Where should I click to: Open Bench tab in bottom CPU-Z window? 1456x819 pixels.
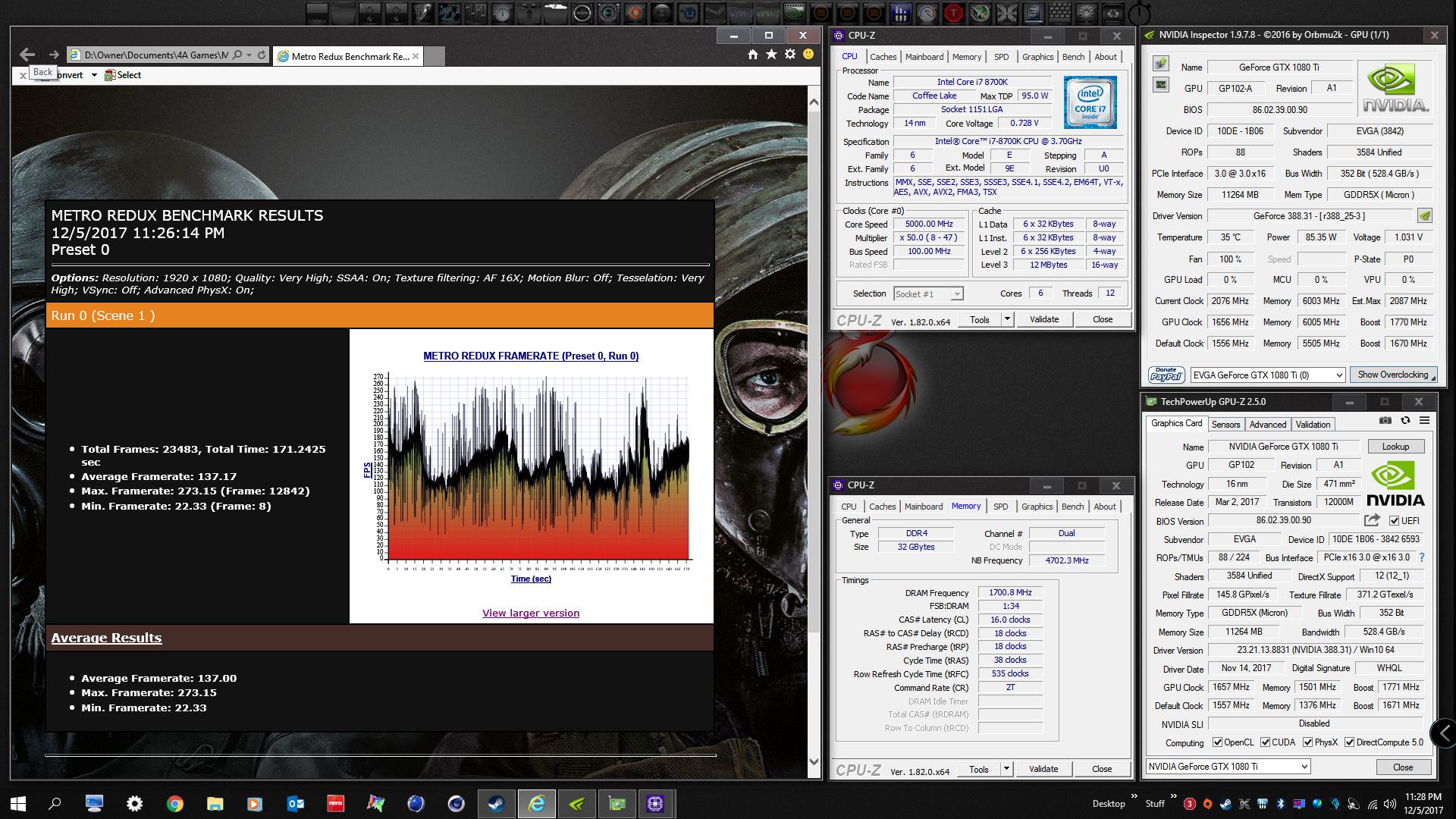click(x=1072, y=507)
